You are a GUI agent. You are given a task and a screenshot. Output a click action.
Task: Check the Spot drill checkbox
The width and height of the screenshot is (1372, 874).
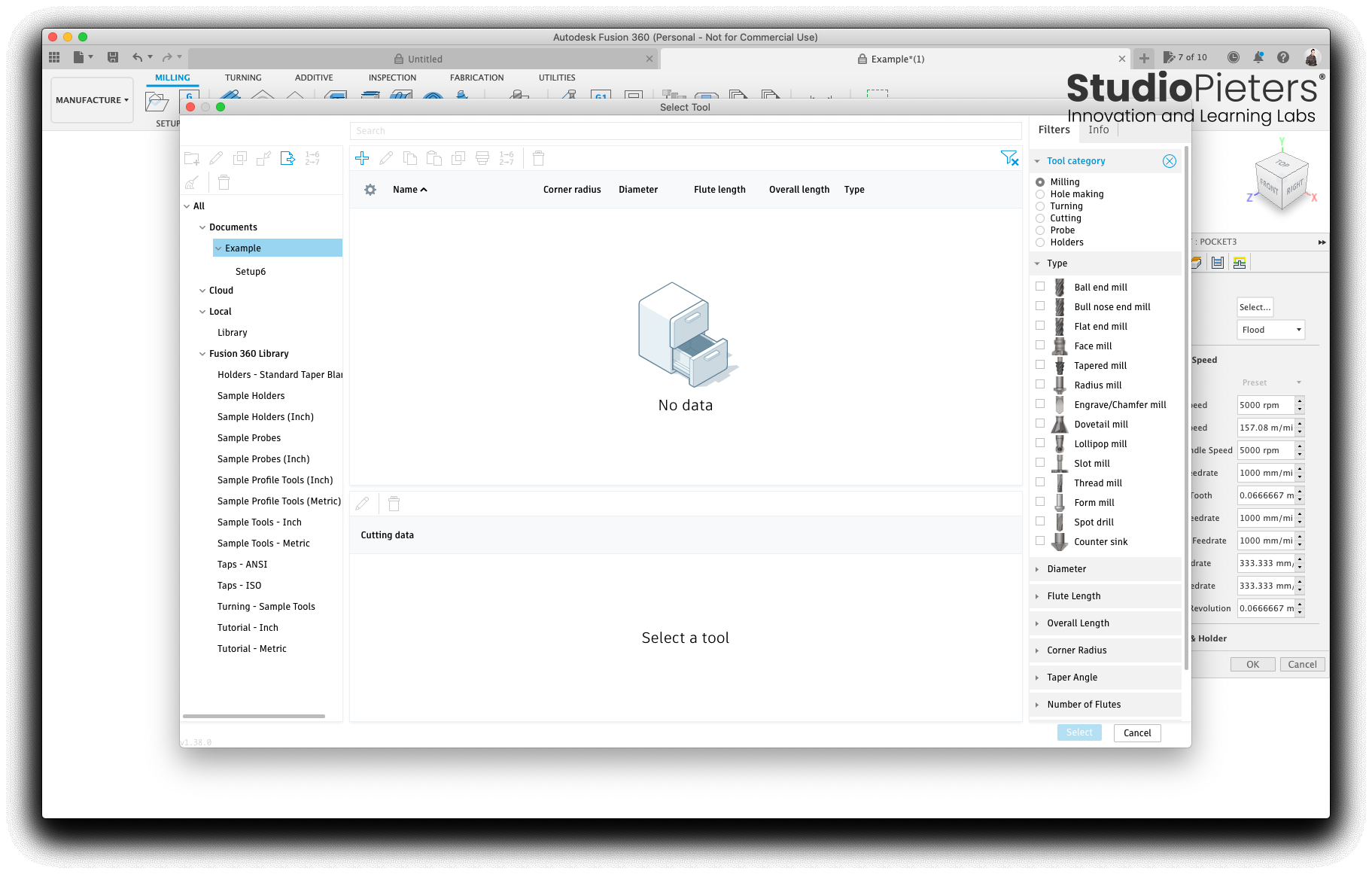tap(1040, 521)
